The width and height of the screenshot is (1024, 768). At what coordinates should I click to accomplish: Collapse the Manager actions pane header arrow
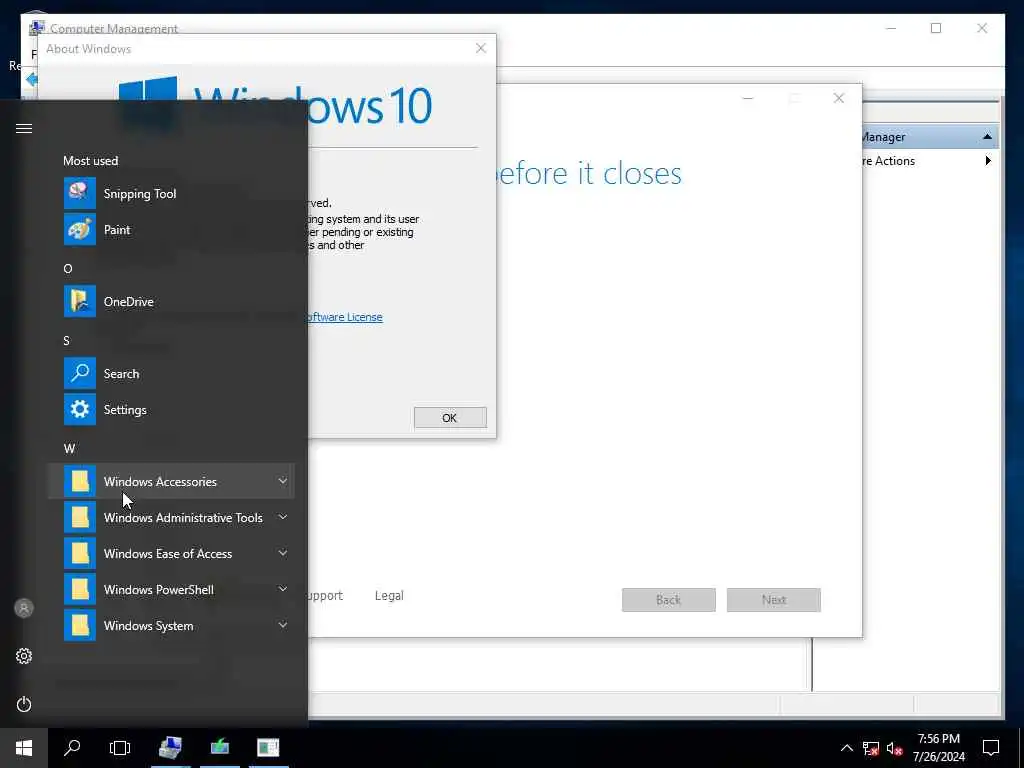987,136
